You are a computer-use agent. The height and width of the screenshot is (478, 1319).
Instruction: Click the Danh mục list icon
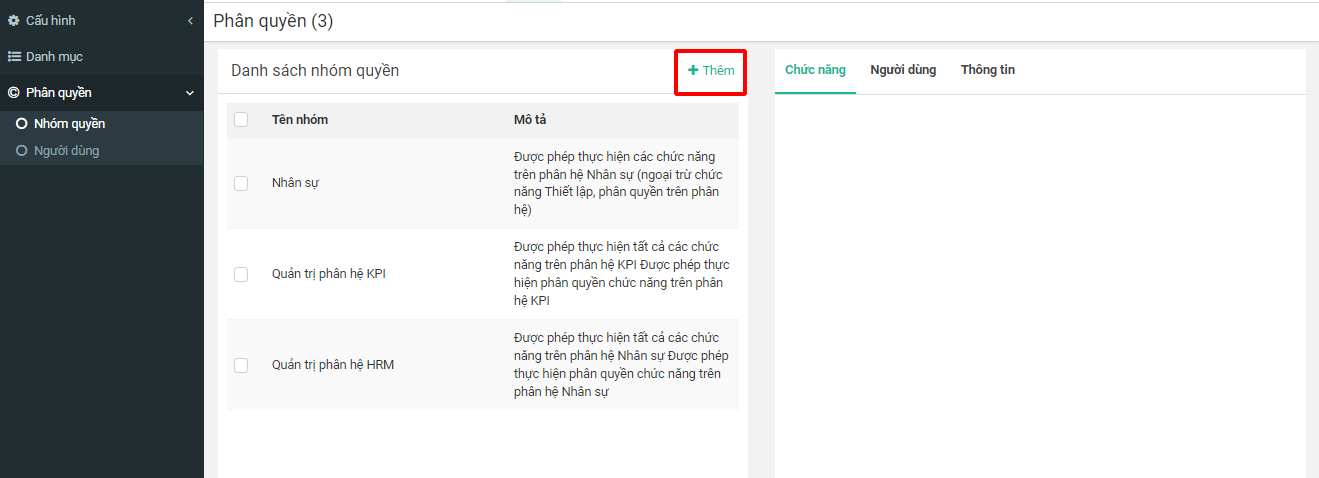pos(14,57)
